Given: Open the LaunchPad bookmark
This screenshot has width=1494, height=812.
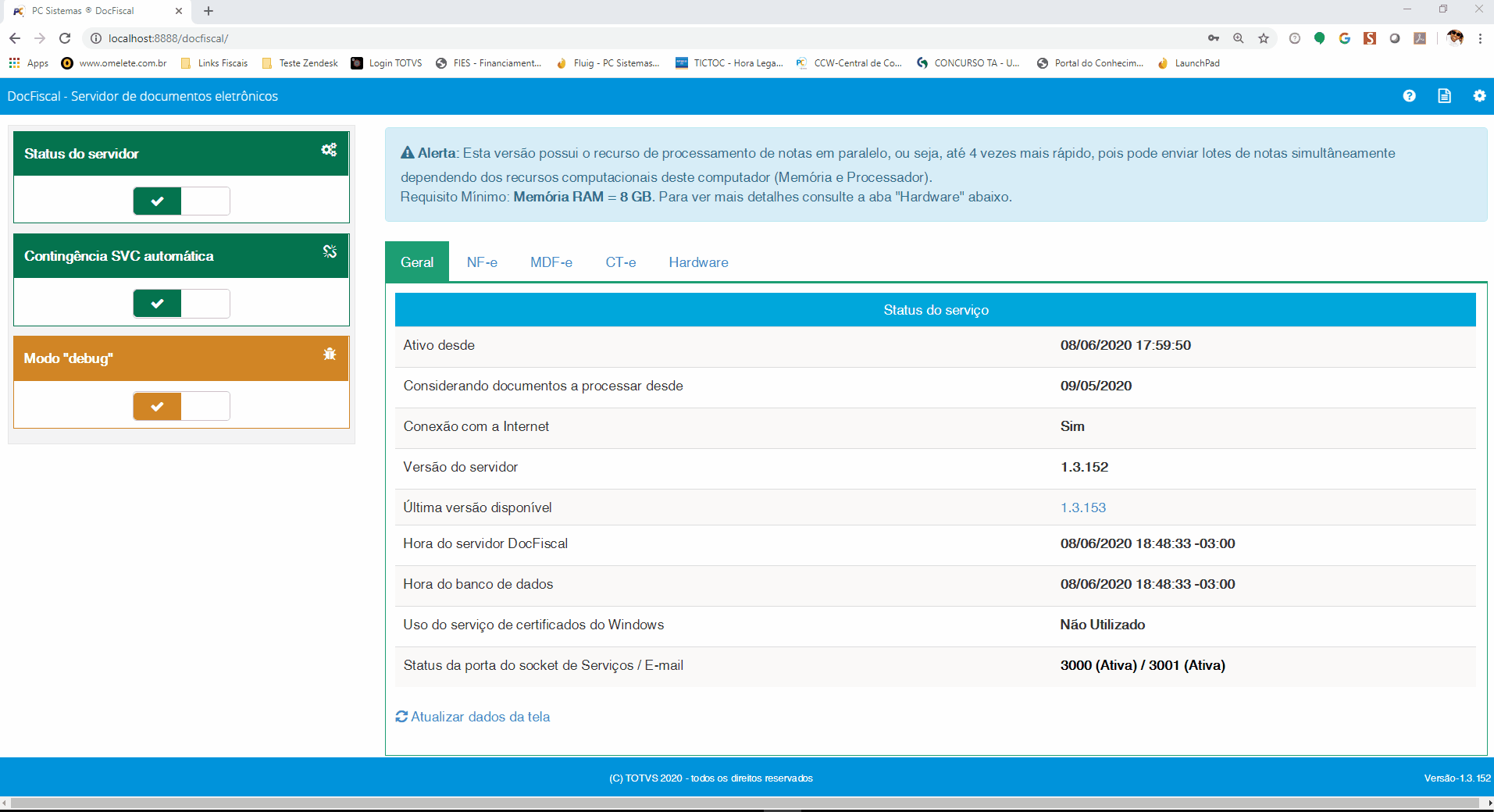Looking at the screenshot, I should click(1189, 63).
